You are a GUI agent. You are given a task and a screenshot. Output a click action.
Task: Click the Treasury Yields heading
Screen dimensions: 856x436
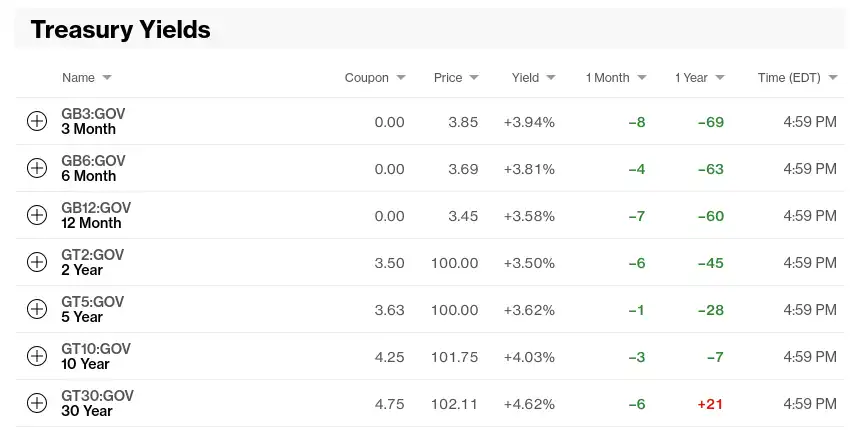120,30
